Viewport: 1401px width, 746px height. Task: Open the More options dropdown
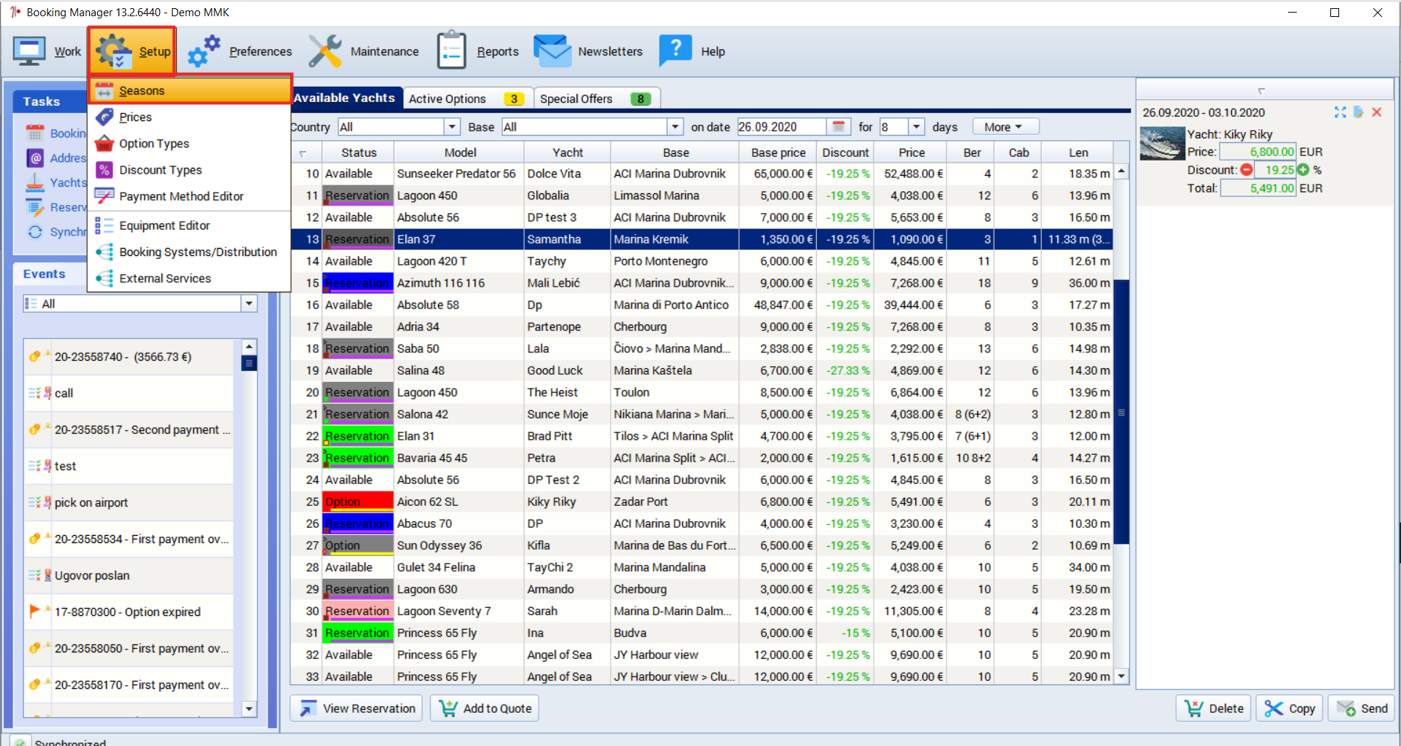[x=1005, y=127]
